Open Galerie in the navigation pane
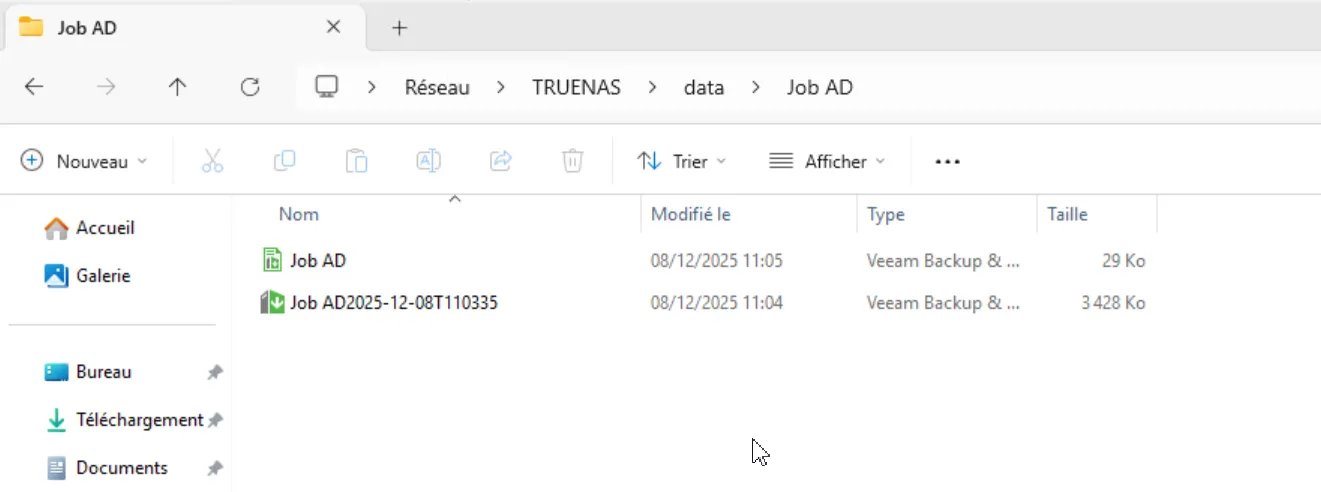 (103, 275)
